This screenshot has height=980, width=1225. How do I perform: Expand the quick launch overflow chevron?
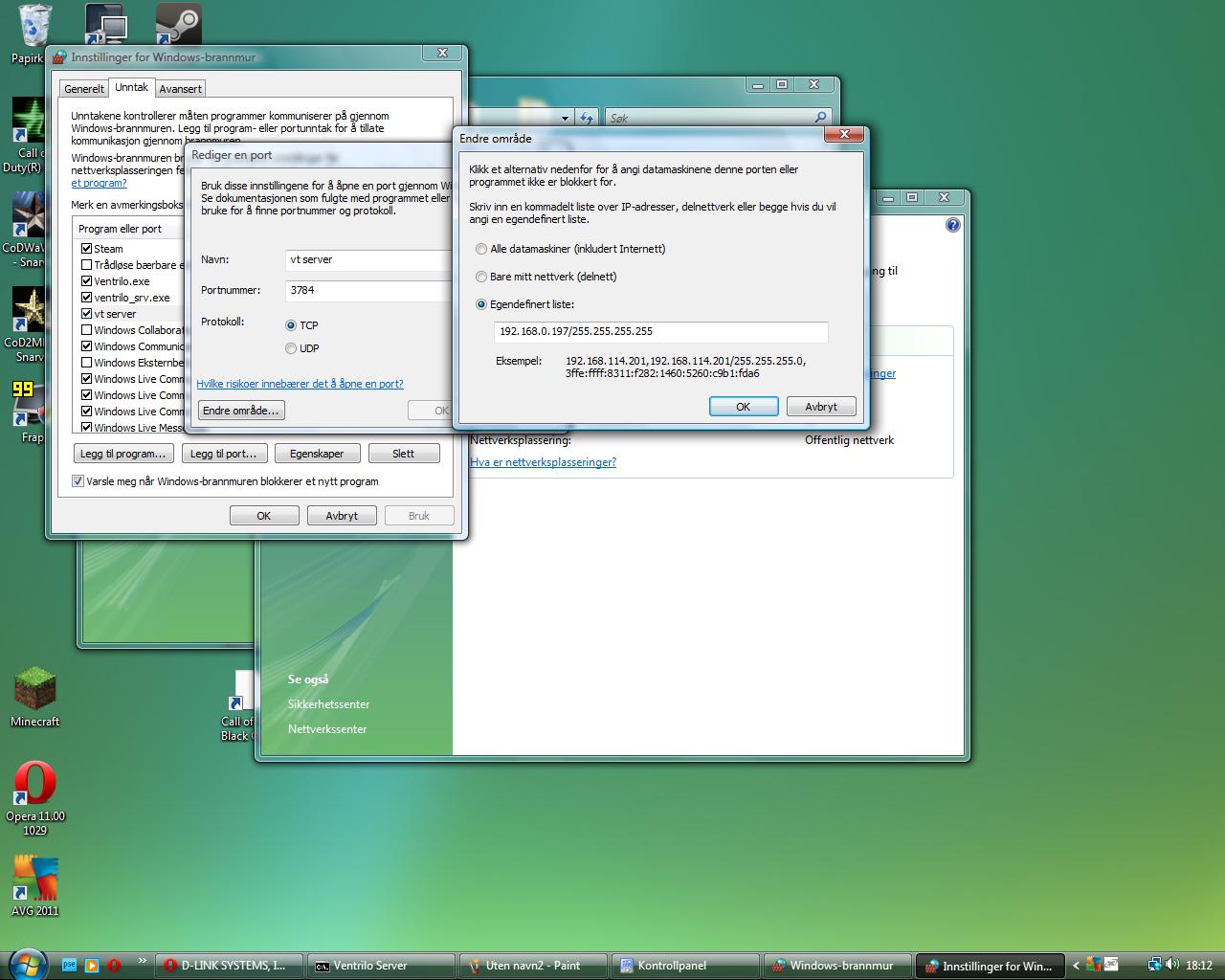click(143, 961)
